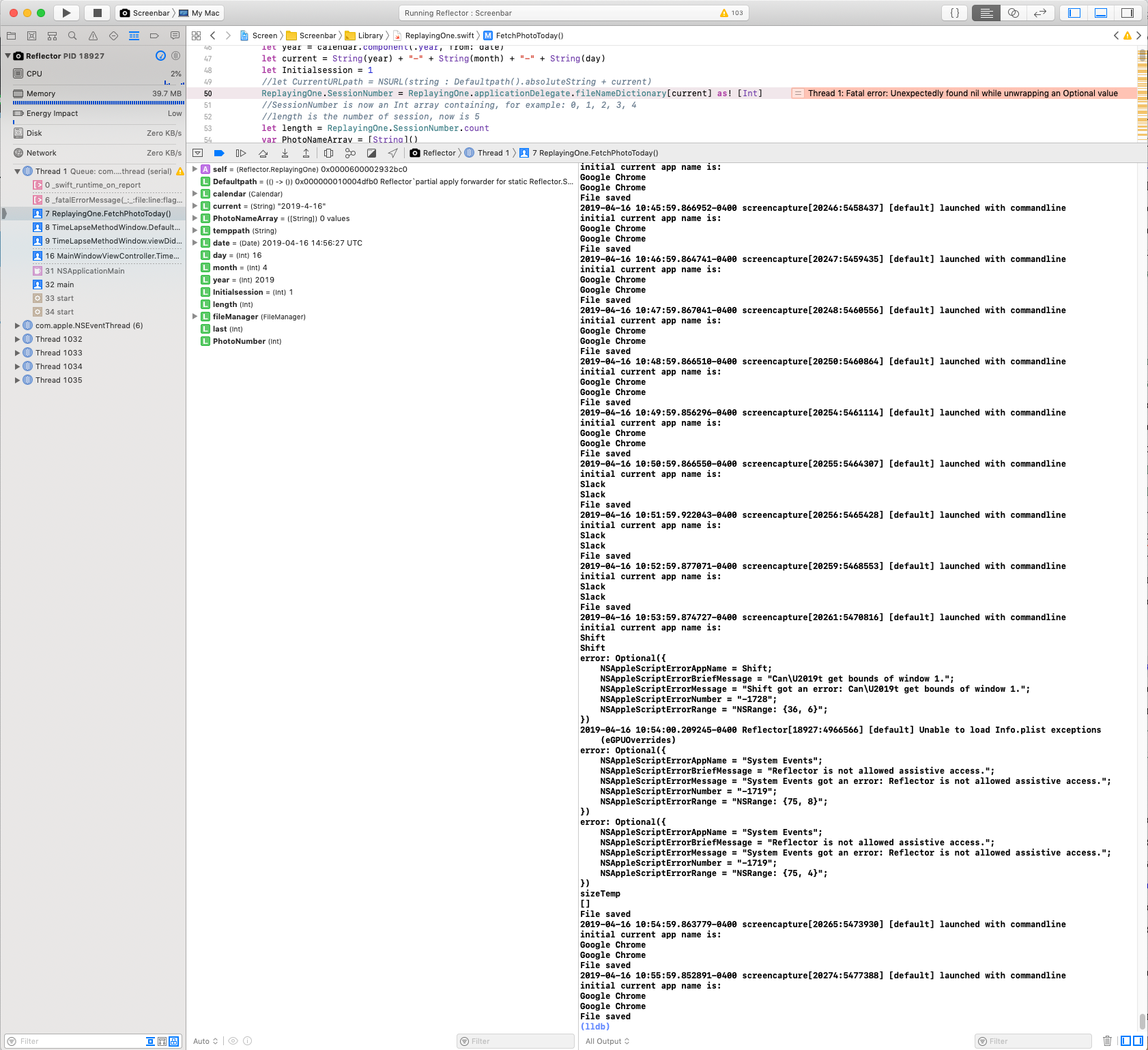Open the Find navigator magnifier icon
Viewport: 1148px width, 1050px height.
(x=72, y=35)
